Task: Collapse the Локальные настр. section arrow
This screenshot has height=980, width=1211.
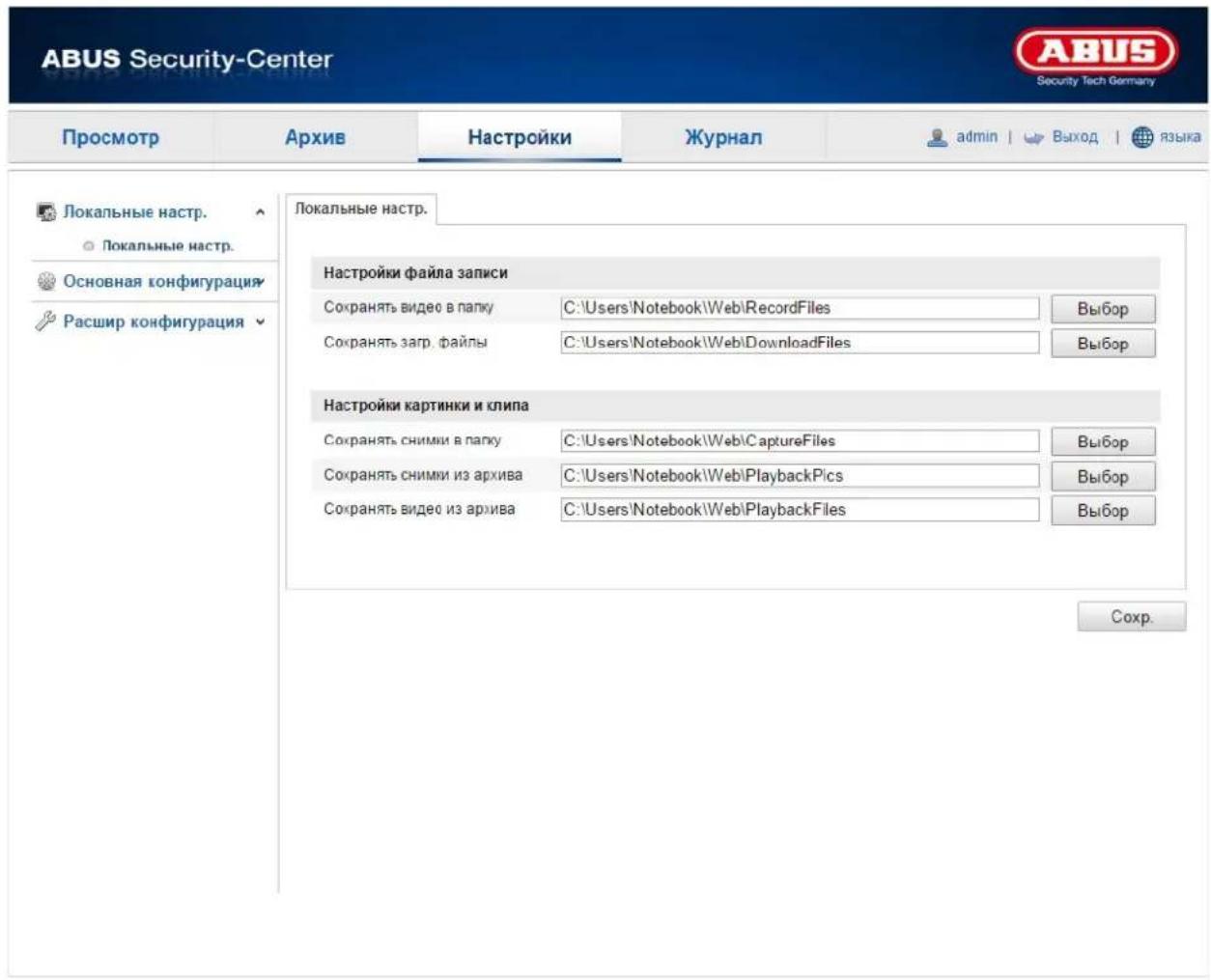Action: [x=260, y=212]
